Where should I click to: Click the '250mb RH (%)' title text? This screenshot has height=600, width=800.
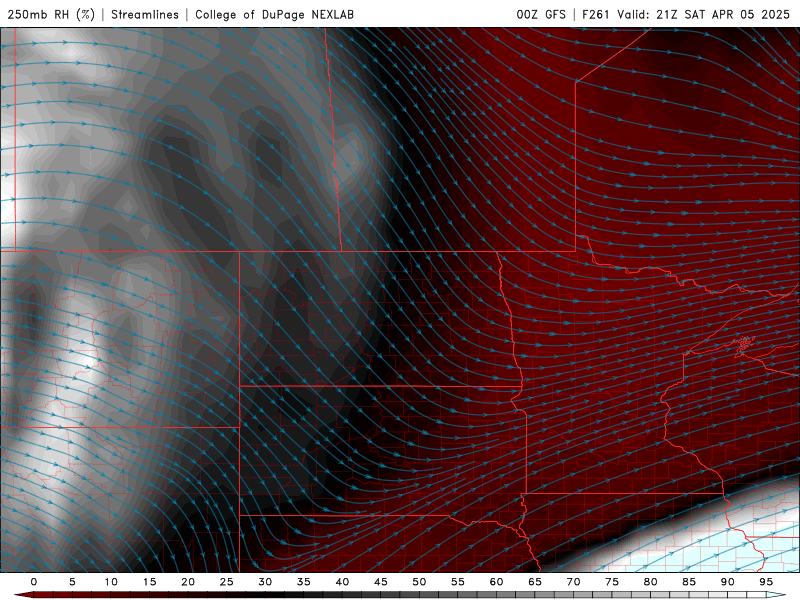coord(52,14)
